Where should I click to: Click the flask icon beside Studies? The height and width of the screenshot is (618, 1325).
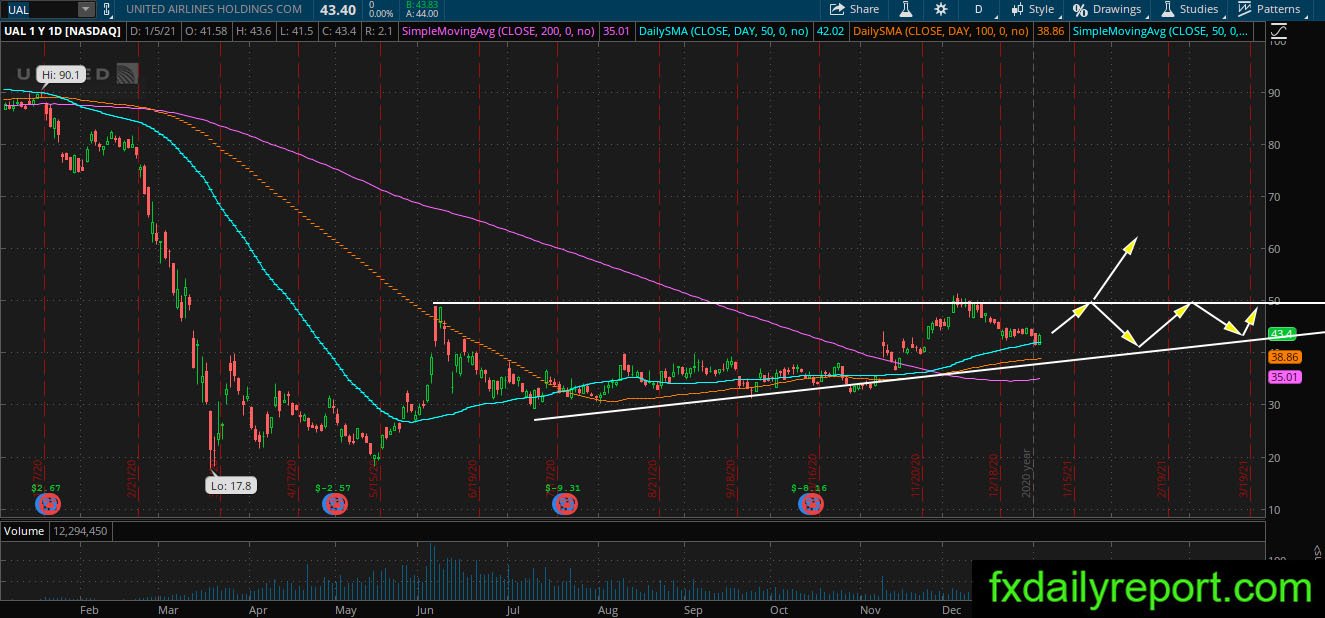click(x=1167, y=9)
